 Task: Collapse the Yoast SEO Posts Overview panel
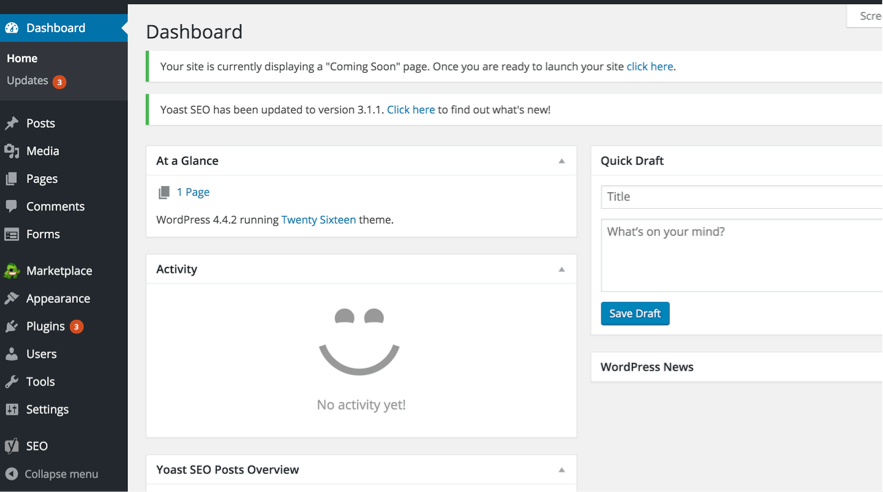tap(561, 470)
